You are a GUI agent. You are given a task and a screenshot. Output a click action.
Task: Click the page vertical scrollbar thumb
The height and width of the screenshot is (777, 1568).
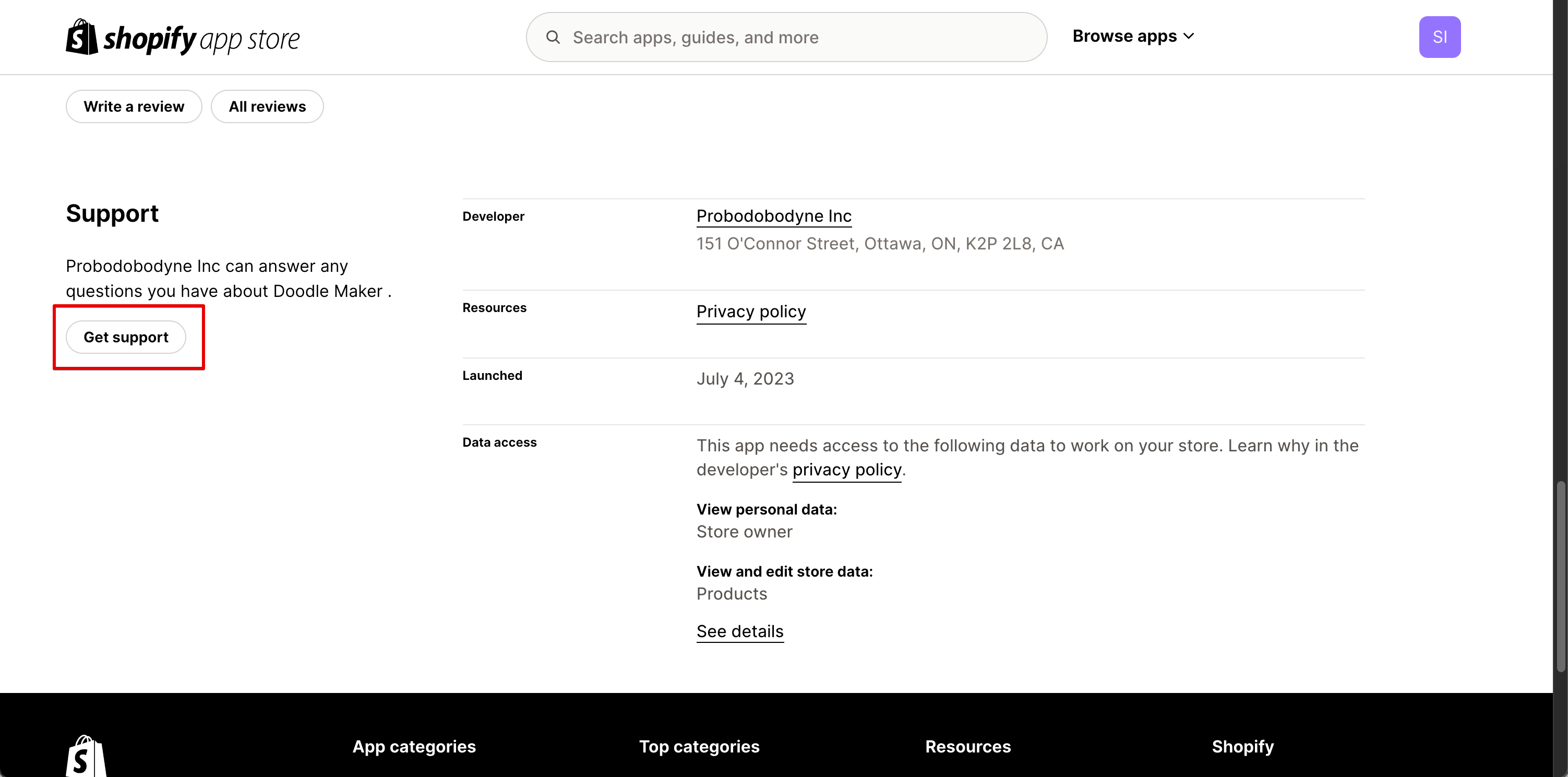click(x=1561, y=576)
